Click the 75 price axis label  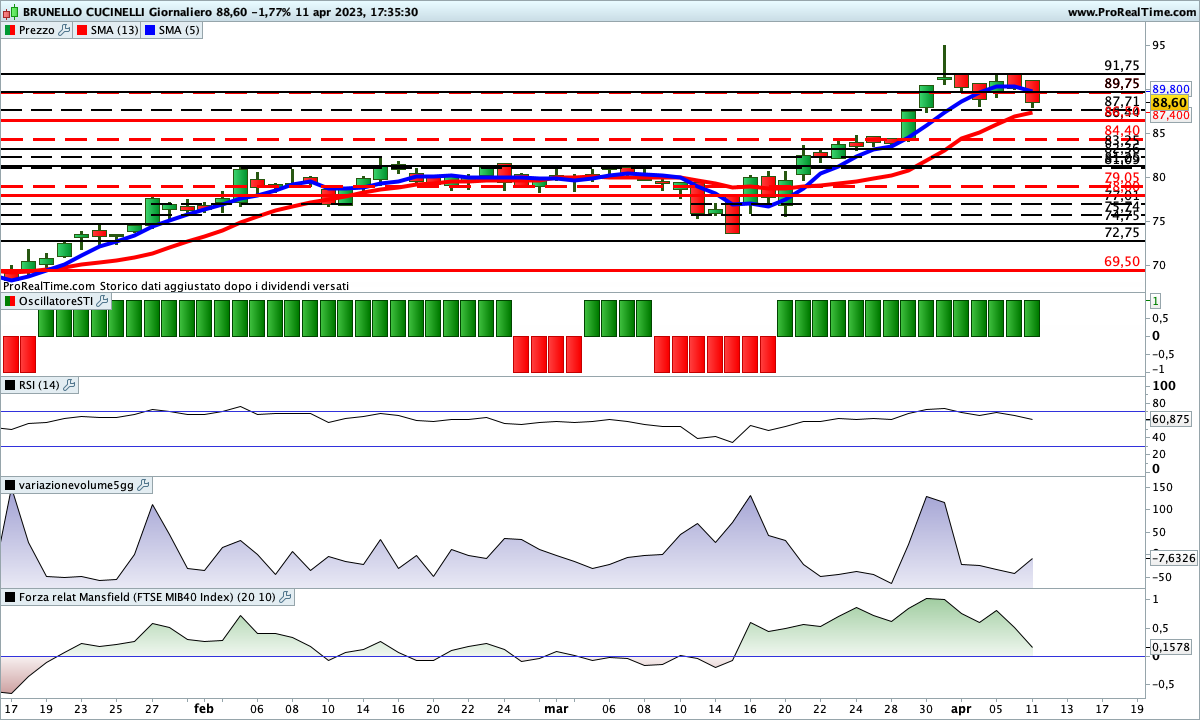click(1158, 221)
